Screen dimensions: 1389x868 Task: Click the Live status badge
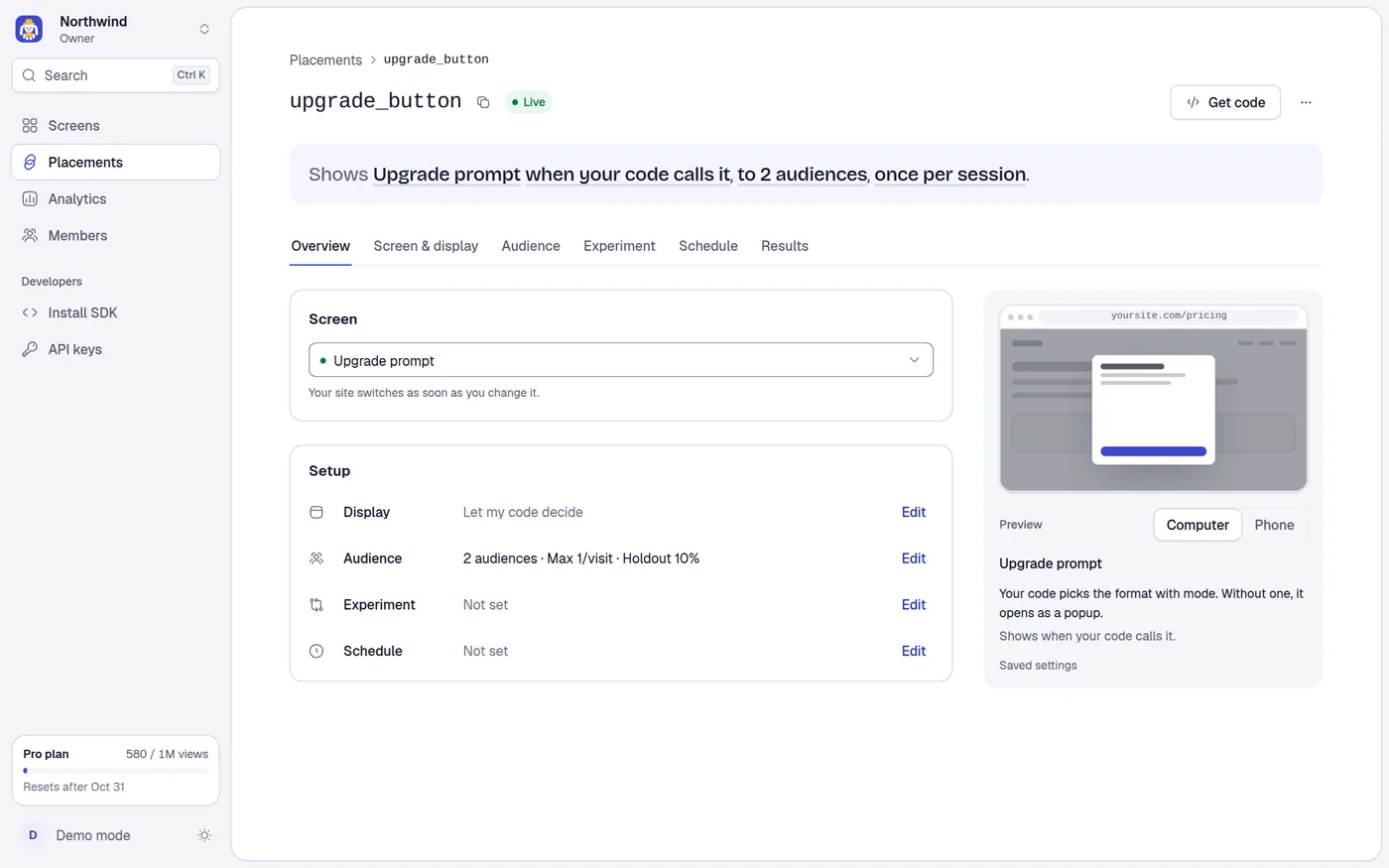(528, 102)
